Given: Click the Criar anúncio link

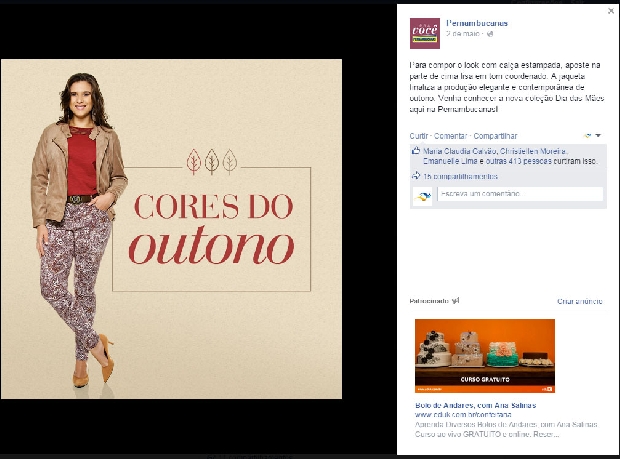Looking at the screenshot, I should [x=580, y=301].
